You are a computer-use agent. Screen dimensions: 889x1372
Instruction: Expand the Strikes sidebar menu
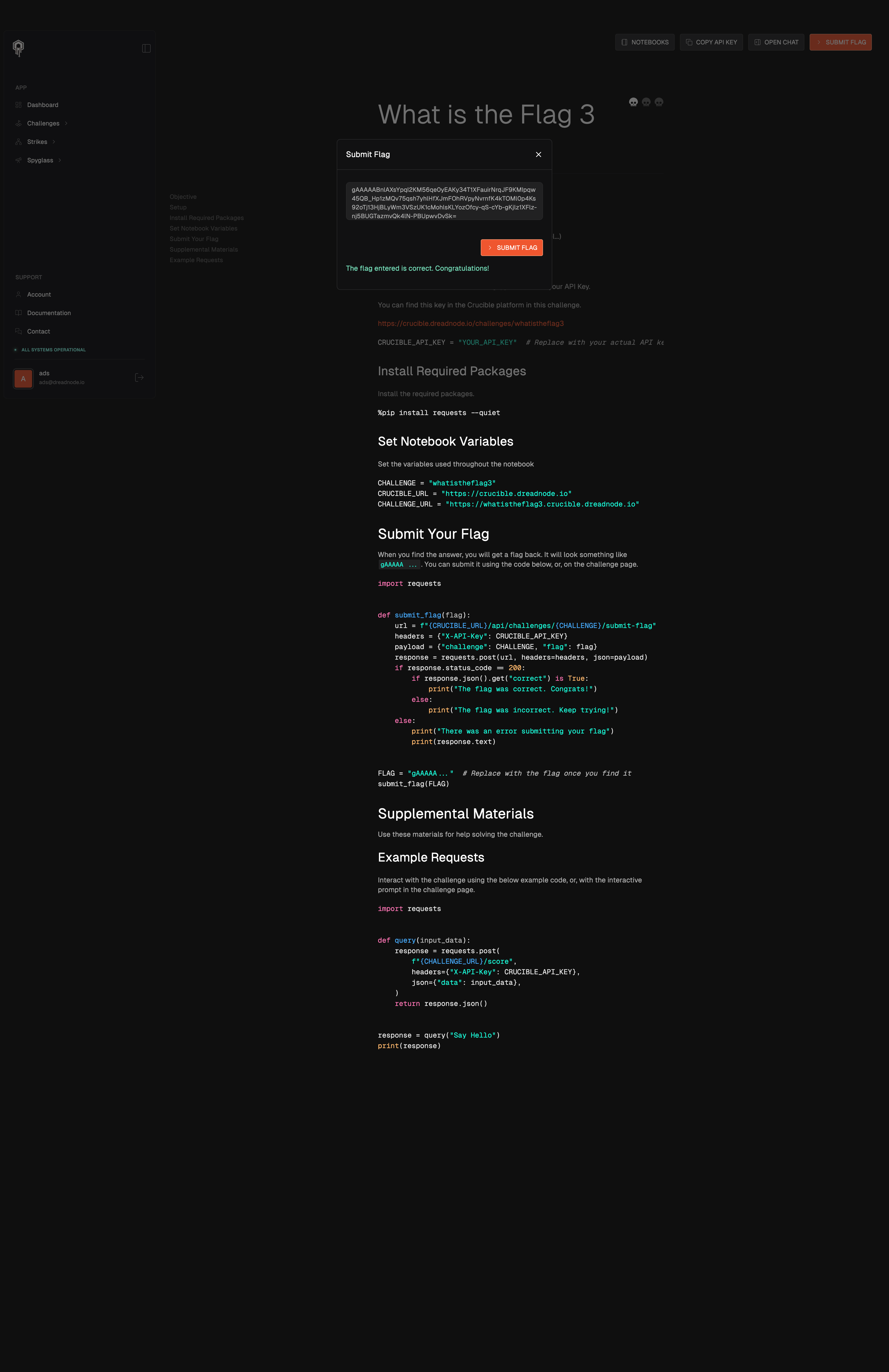click(x=37, y=142)
